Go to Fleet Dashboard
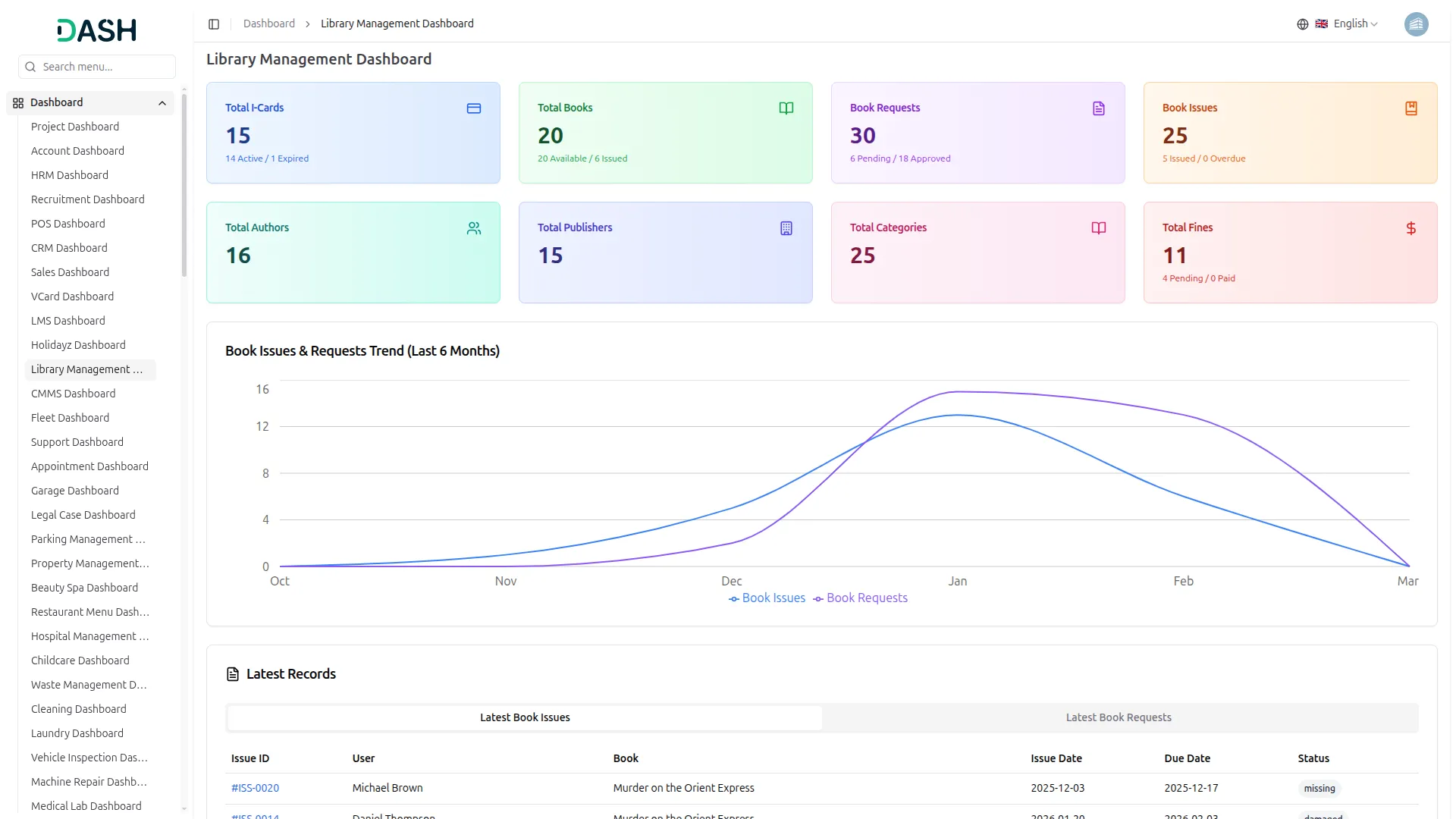Image resolution: width=1456 pixels, height=819 pixels. [x=70, y=418]
